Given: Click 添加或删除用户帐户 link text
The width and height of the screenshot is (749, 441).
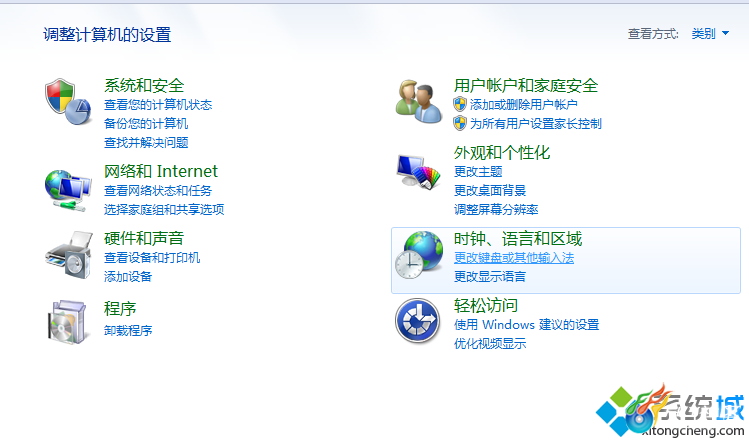Looking at the screenshot, I should pos(524,105).
